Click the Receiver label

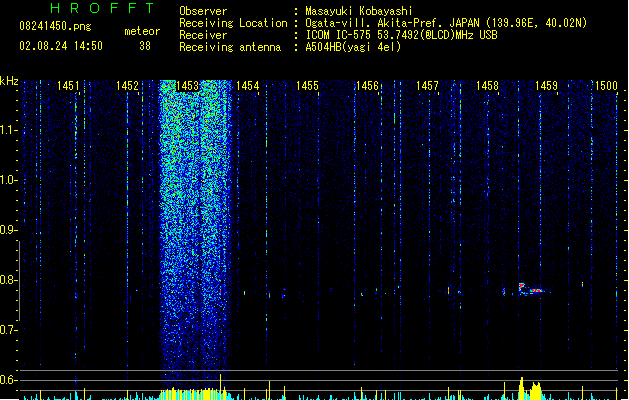[x=203, y=35]
